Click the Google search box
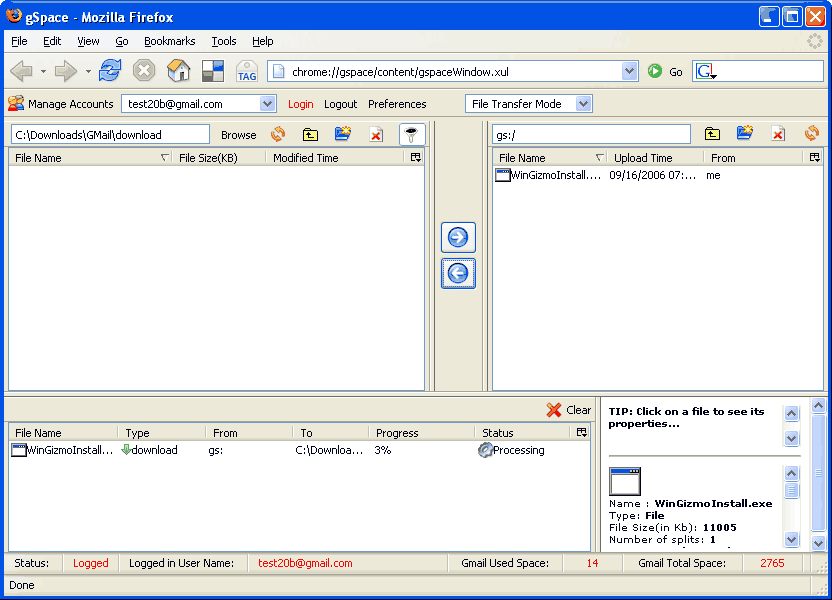 (758, 71)
